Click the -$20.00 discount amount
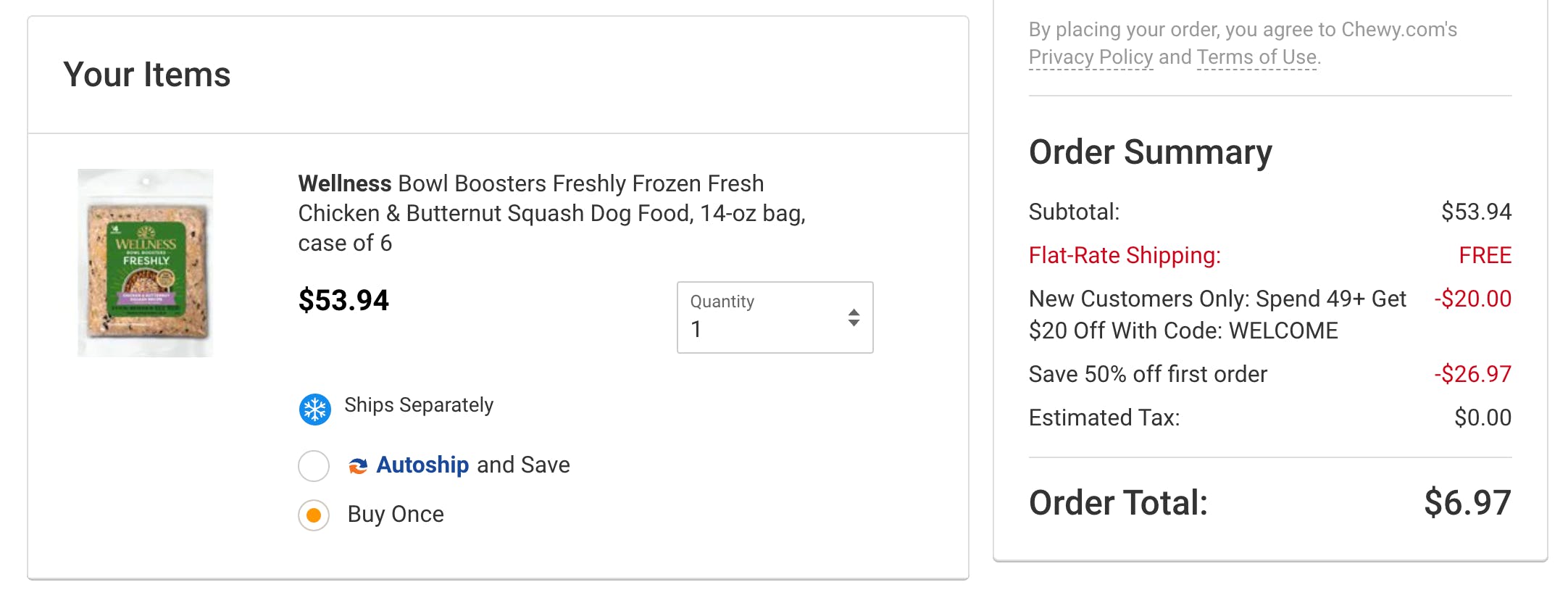The width and height of the screenshot is (1568, 590). tap(1472, 299)
